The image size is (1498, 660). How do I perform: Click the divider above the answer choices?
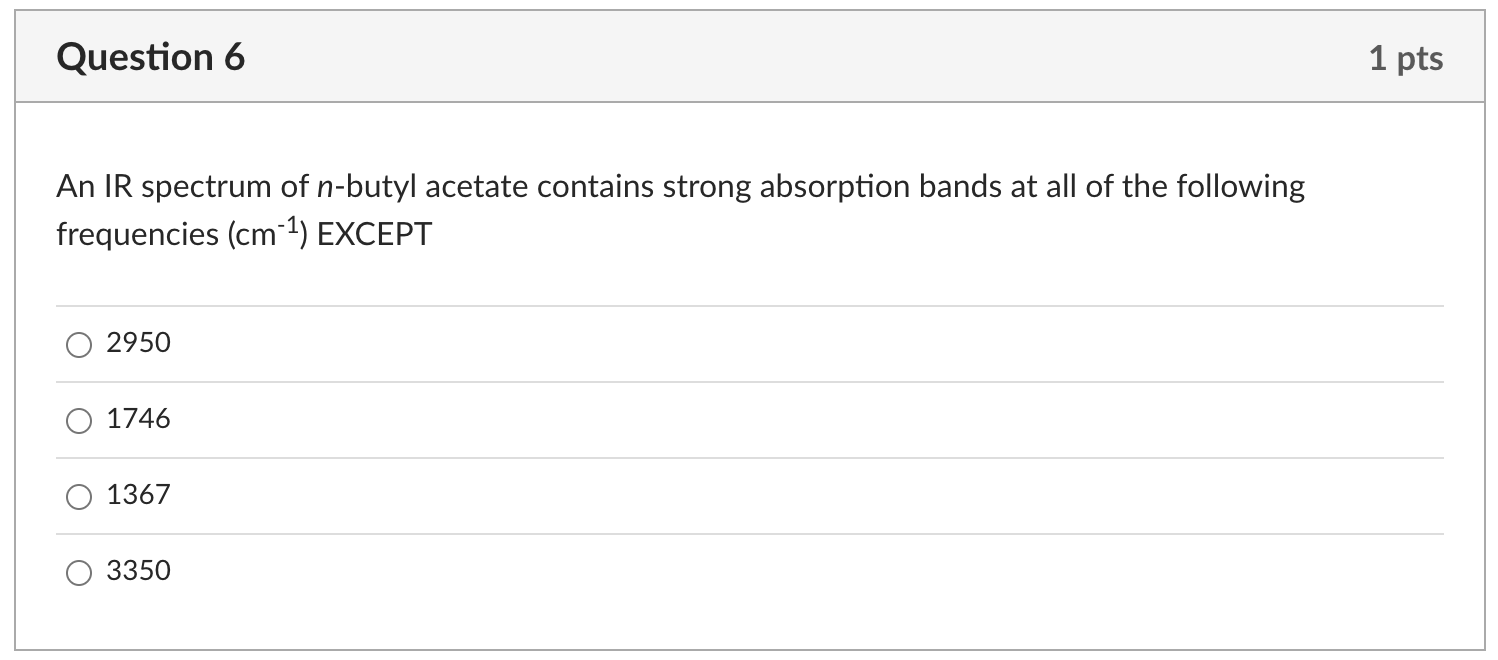[749, 306]
